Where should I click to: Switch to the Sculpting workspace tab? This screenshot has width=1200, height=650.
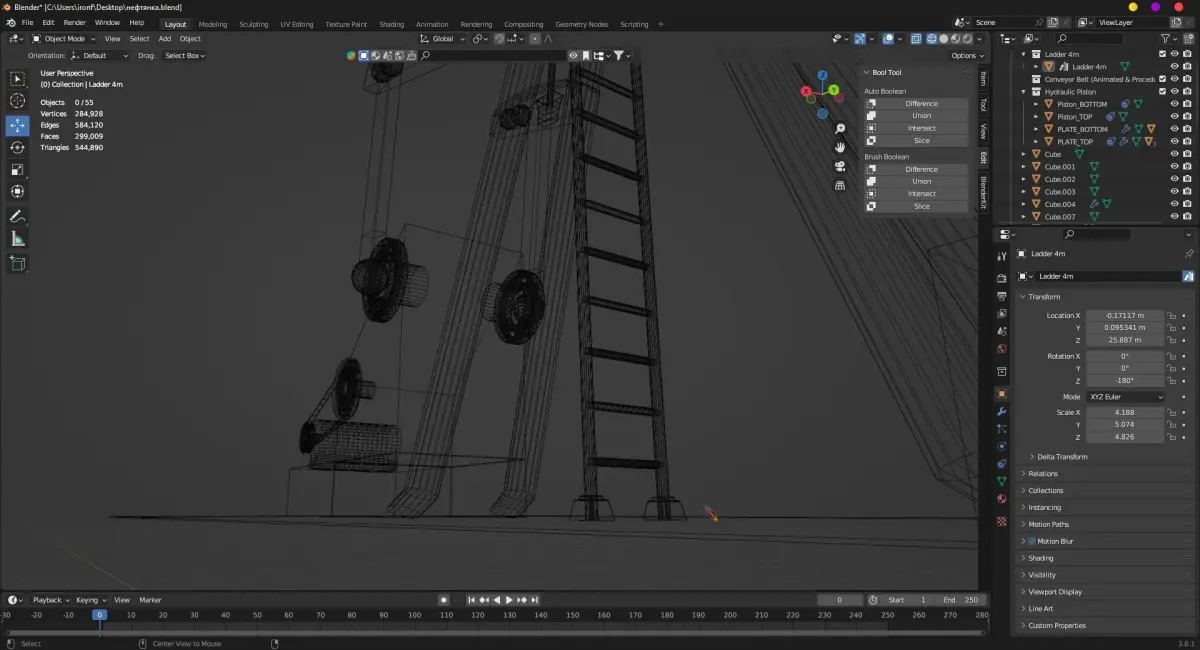click(254, 24)
